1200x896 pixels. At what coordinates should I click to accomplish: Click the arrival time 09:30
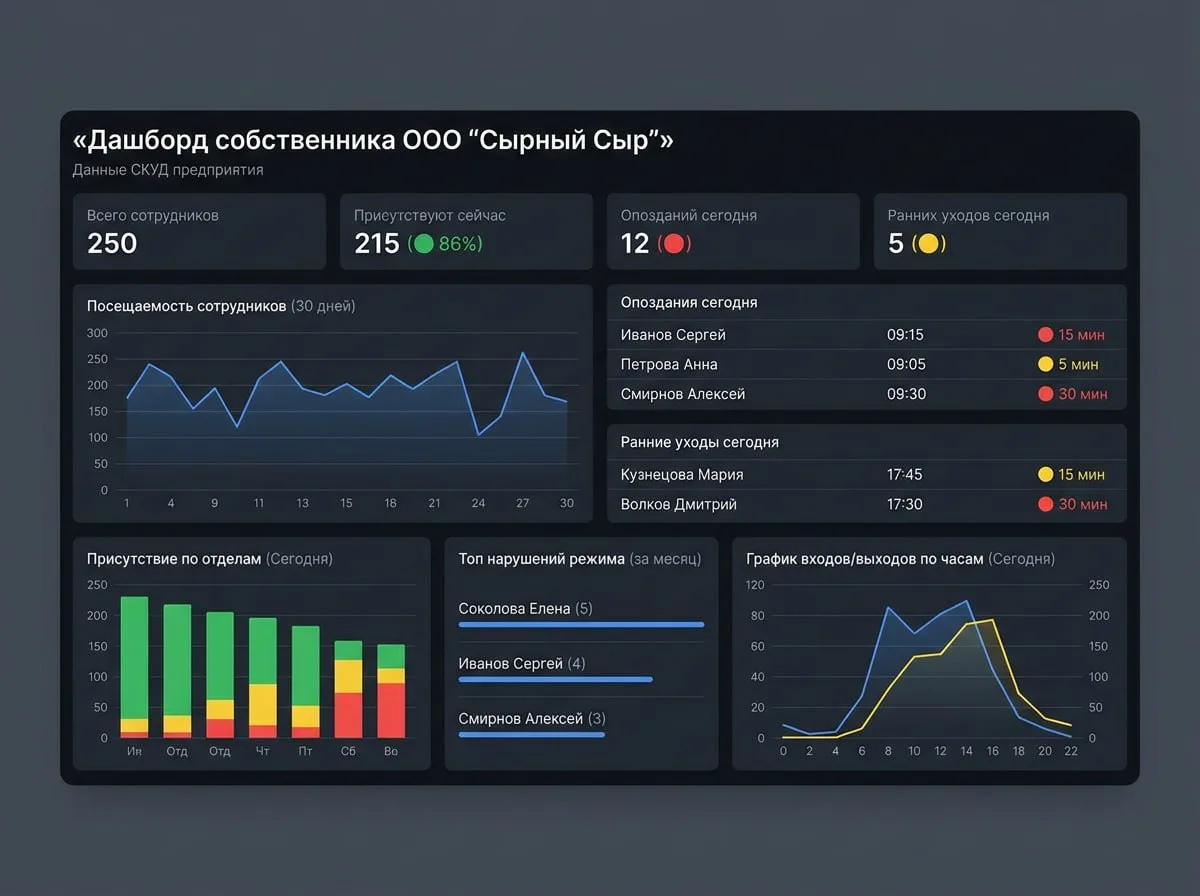(x=906, y=394)
